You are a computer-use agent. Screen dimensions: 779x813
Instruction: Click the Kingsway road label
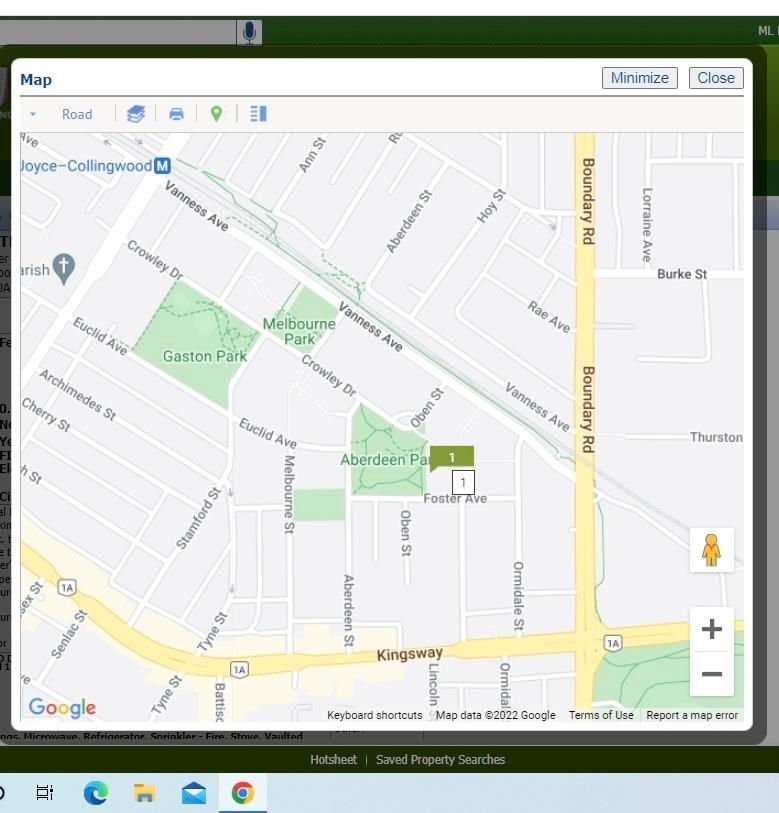(410, 654)
